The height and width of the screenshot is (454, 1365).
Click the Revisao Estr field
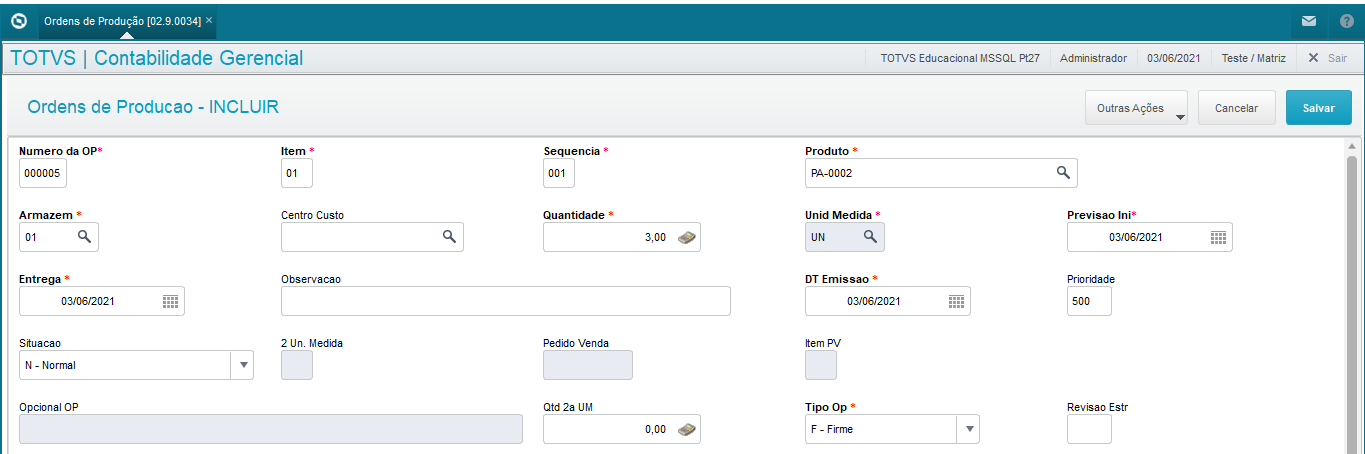[1089, 429]
